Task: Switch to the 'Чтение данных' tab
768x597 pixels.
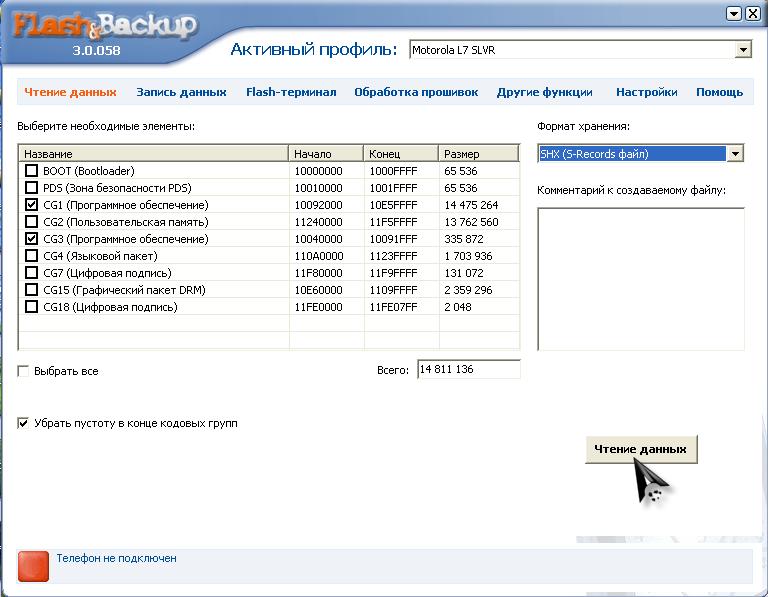Action: point(71,92)
